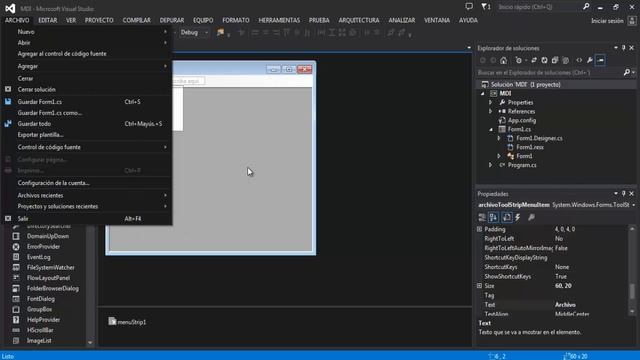Click the feedback speech bubble icon
Viewport: 640px width, 360px height.
[x=469, y=7]
